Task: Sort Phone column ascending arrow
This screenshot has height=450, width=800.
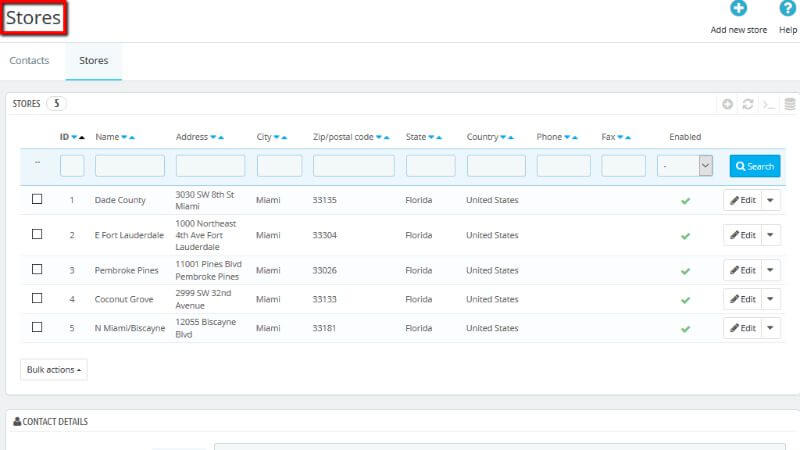Action: (574, 137)
